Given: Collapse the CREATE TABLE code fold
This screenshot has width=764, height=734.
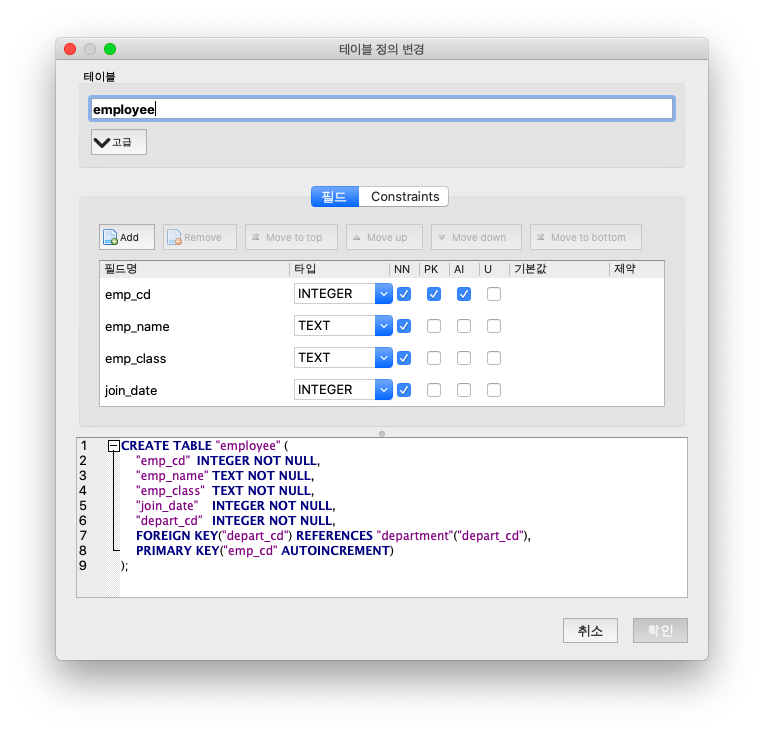Looking at the screenshot, I should click(x=114, y=445).
